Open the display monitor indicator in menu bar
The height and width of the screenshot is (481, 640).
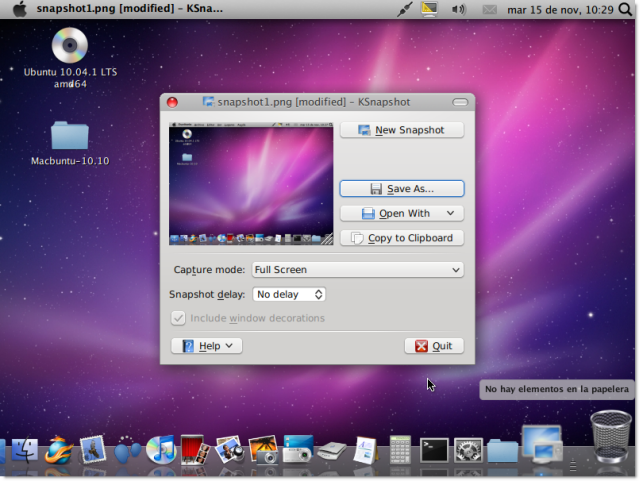point(429,9)
